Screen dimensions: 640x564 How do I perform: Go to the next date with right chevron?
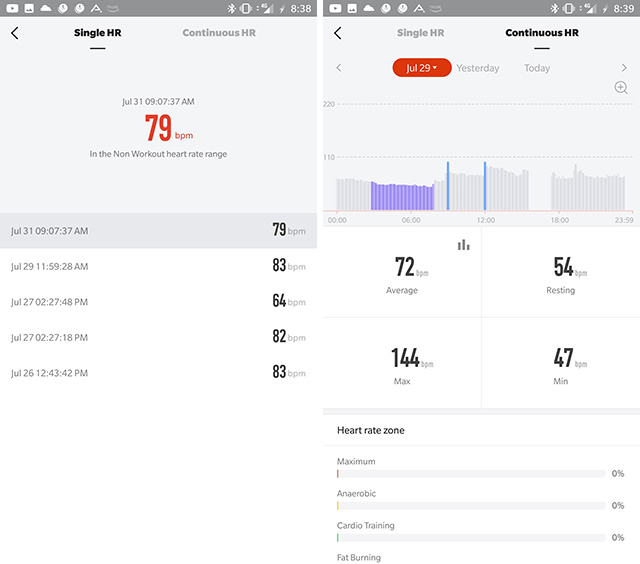click(624, 68)
